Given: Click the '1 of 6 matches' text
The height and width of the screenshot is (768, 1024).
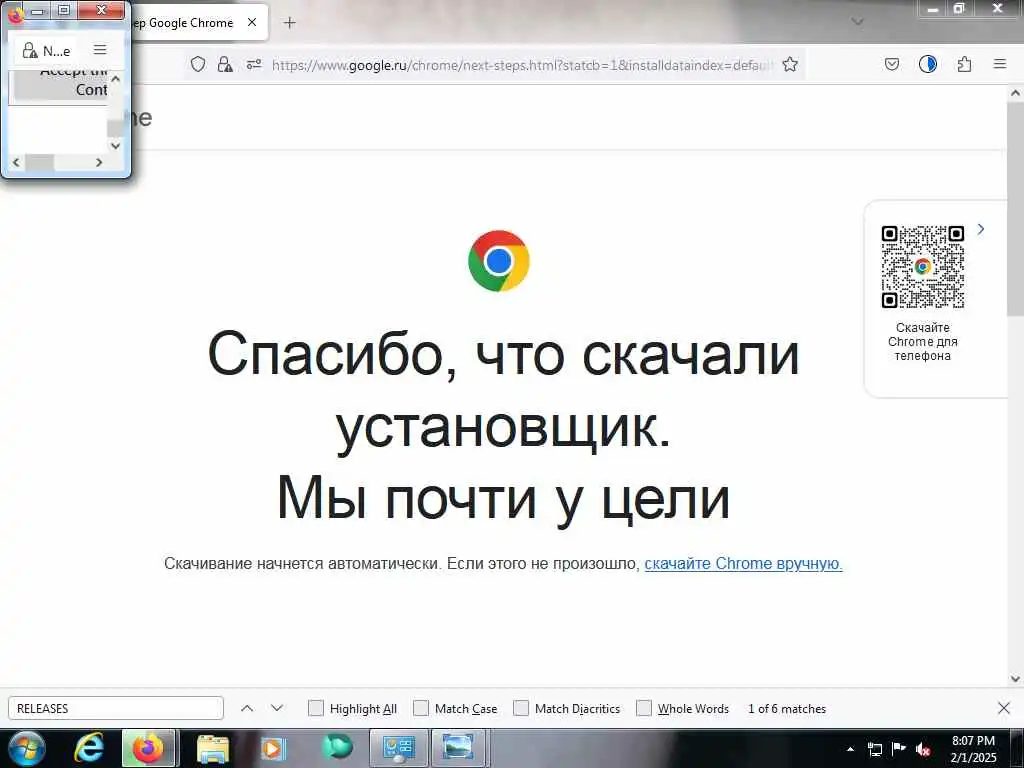Looking at the screenshot, I should pyautogui.click(x=787, y=709).
